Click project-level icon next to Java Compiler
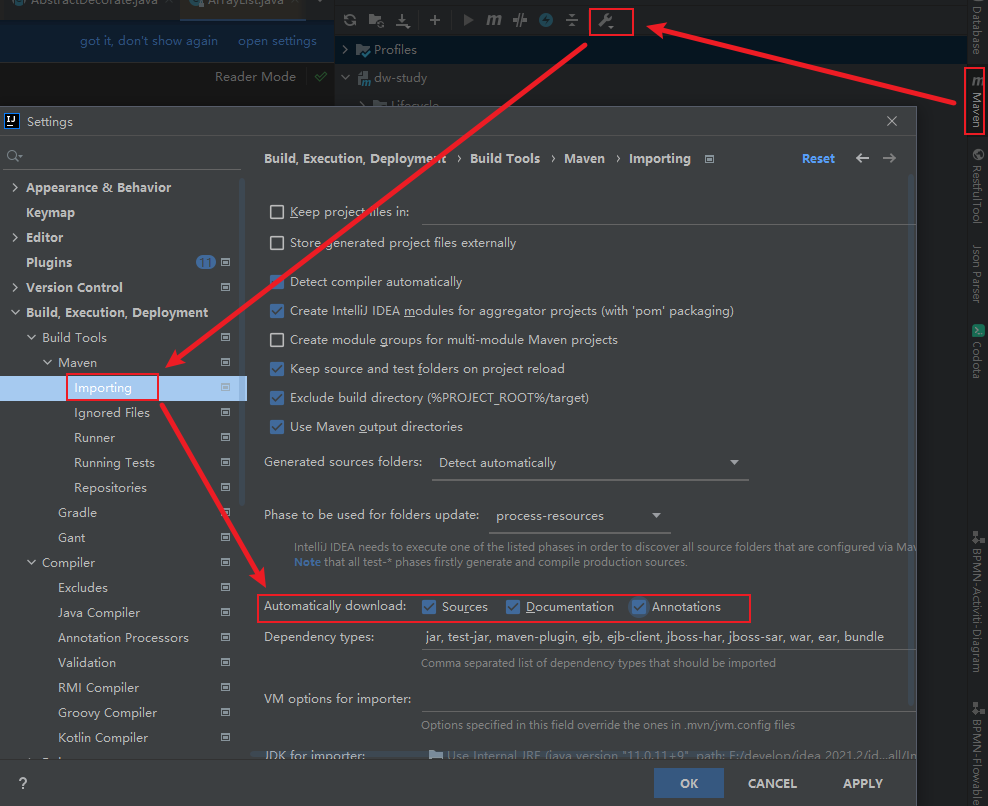 pos(226,613)
